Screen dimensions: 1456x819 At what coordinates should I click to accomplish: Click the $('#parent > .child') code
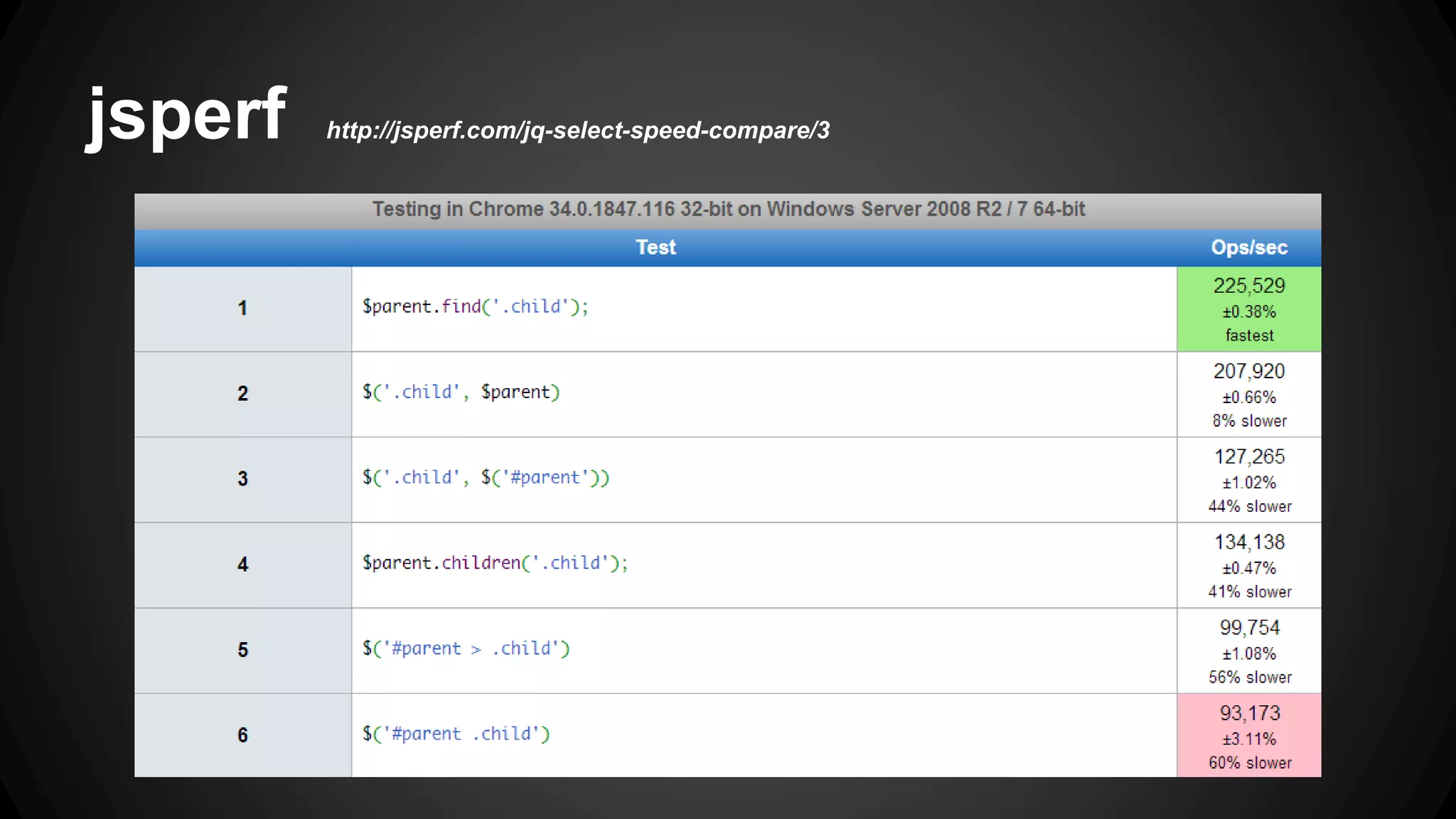(x=466, y=648)
